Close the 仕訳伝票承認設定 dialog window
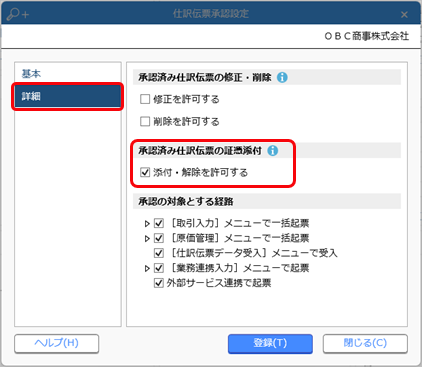This screenshot has height=367, width=422. pos(404,14)
